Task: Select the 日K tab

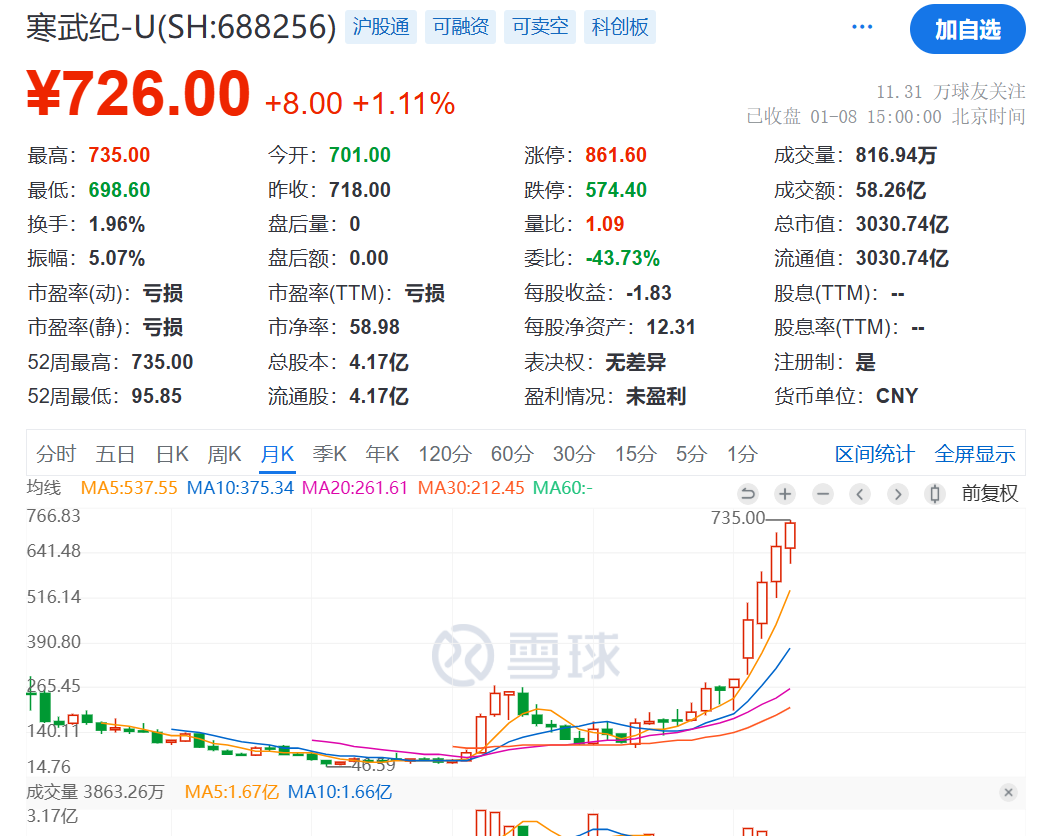Action: click(x=172, y=454)
